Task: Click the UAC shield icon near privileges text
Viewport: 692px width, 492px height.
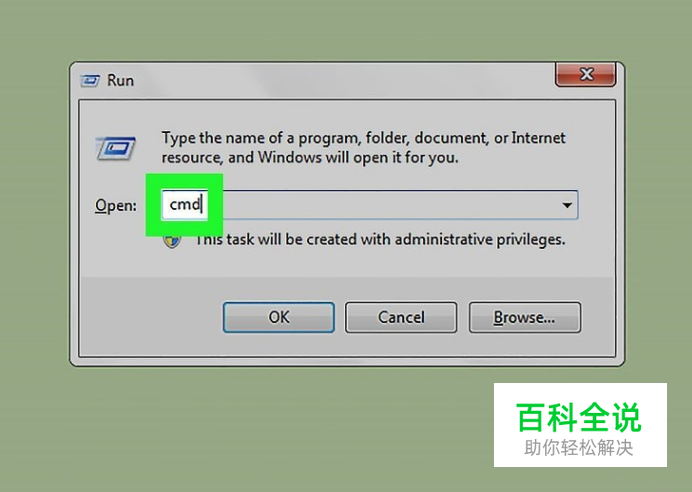Action: coord(172,242)
